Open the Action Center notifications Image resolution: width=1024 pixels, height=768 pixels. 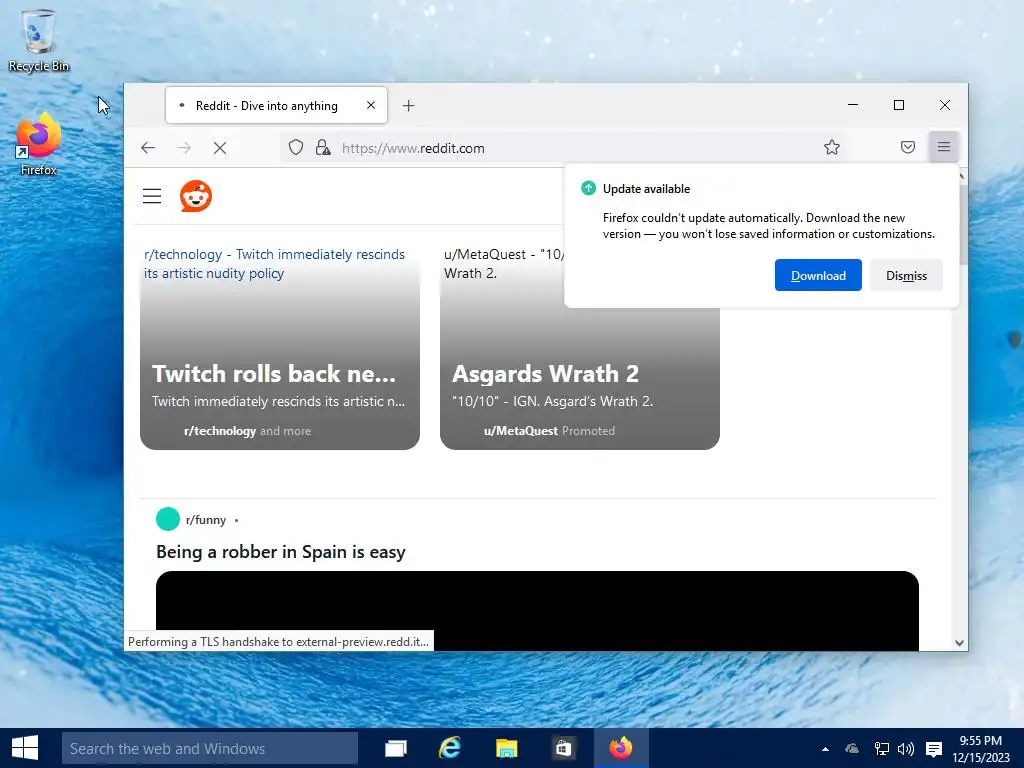(935, 749)
